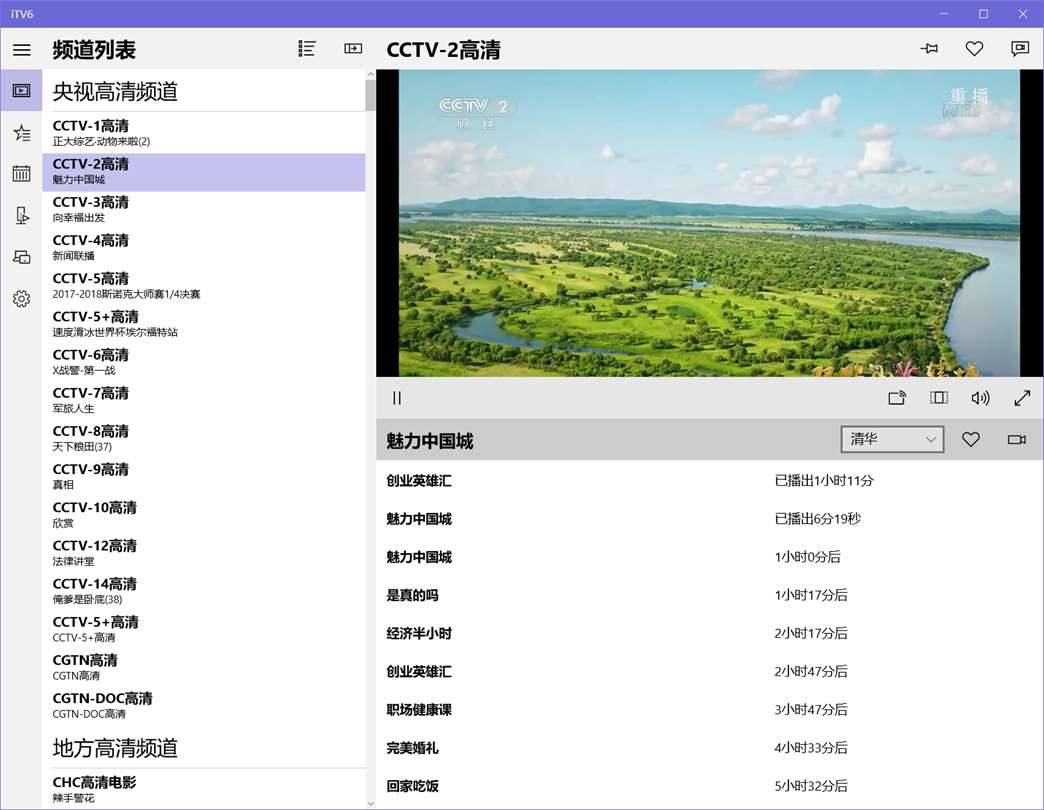
Task: Click the 魅力中国城 program aired 6分19秒
Action: [710, 519]
